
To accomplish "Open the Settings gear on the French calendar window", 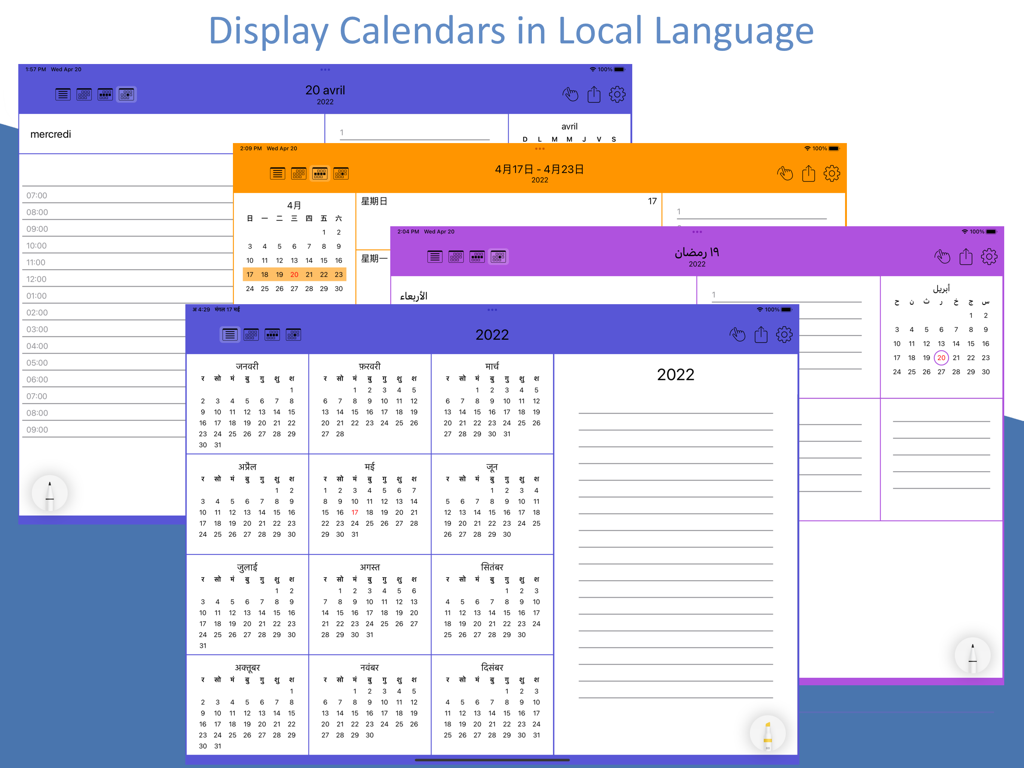I will [x=617, y=95].
